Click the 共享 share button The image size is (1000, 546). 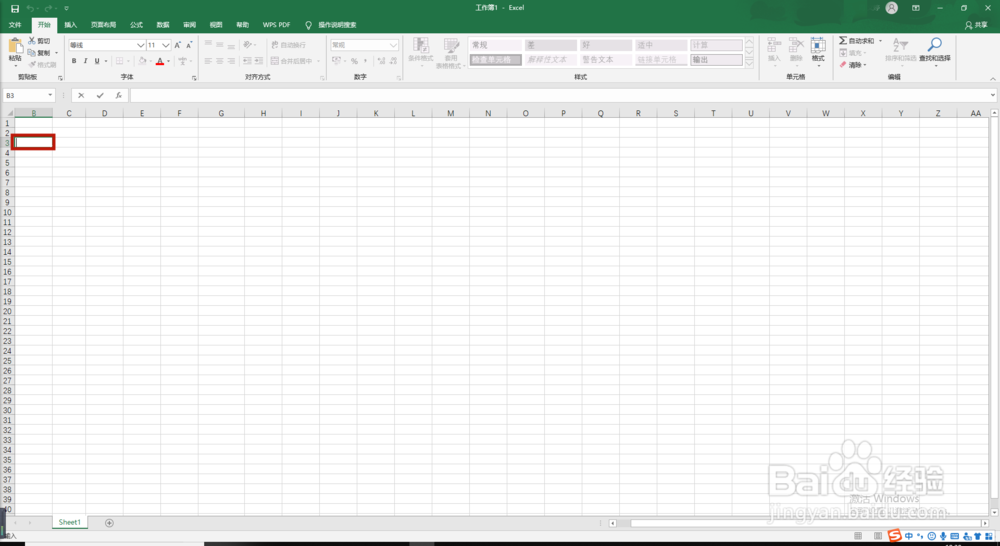coord(976,25)
